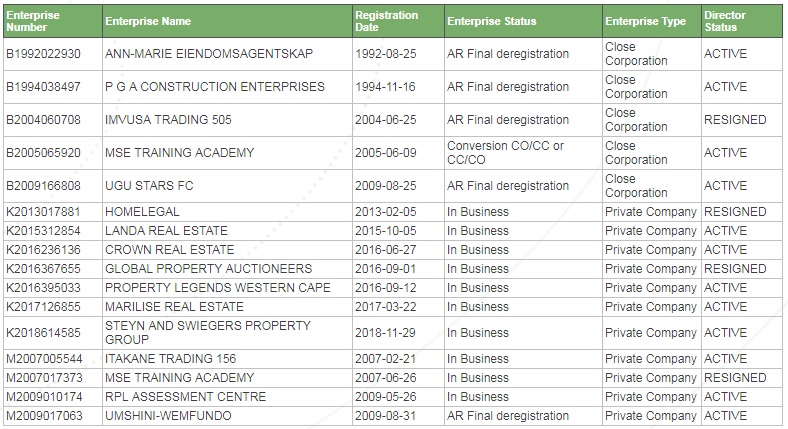
Task: Click CROWN REAL ESTATE entry
Action: pyautogui.click(x=170, y=250)
